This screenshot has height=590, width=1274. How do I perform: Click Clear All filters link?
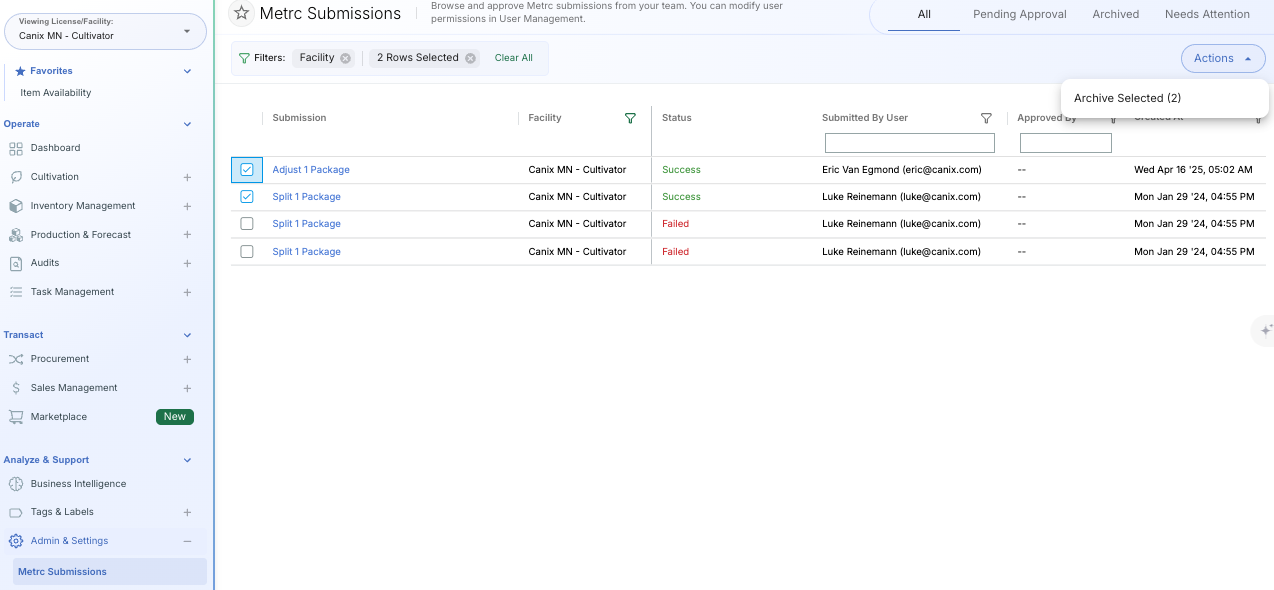pos(514,58)
